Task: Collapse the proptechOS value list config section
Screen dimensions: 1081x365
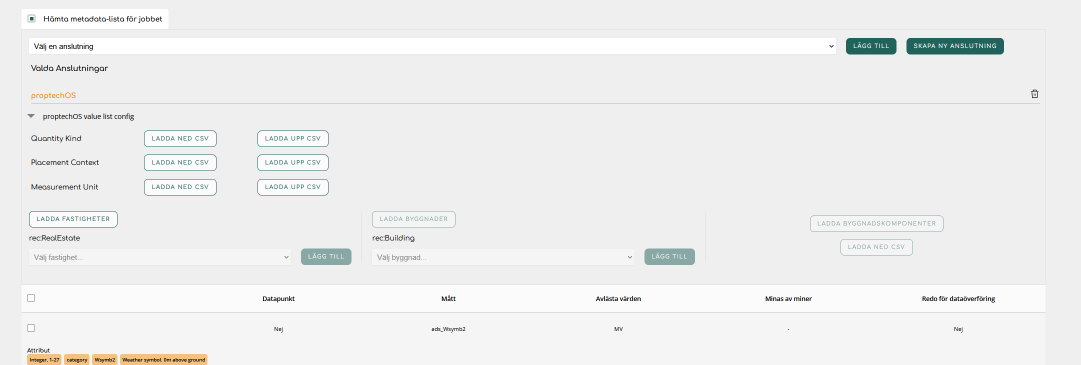Action: tap(31, 117)
